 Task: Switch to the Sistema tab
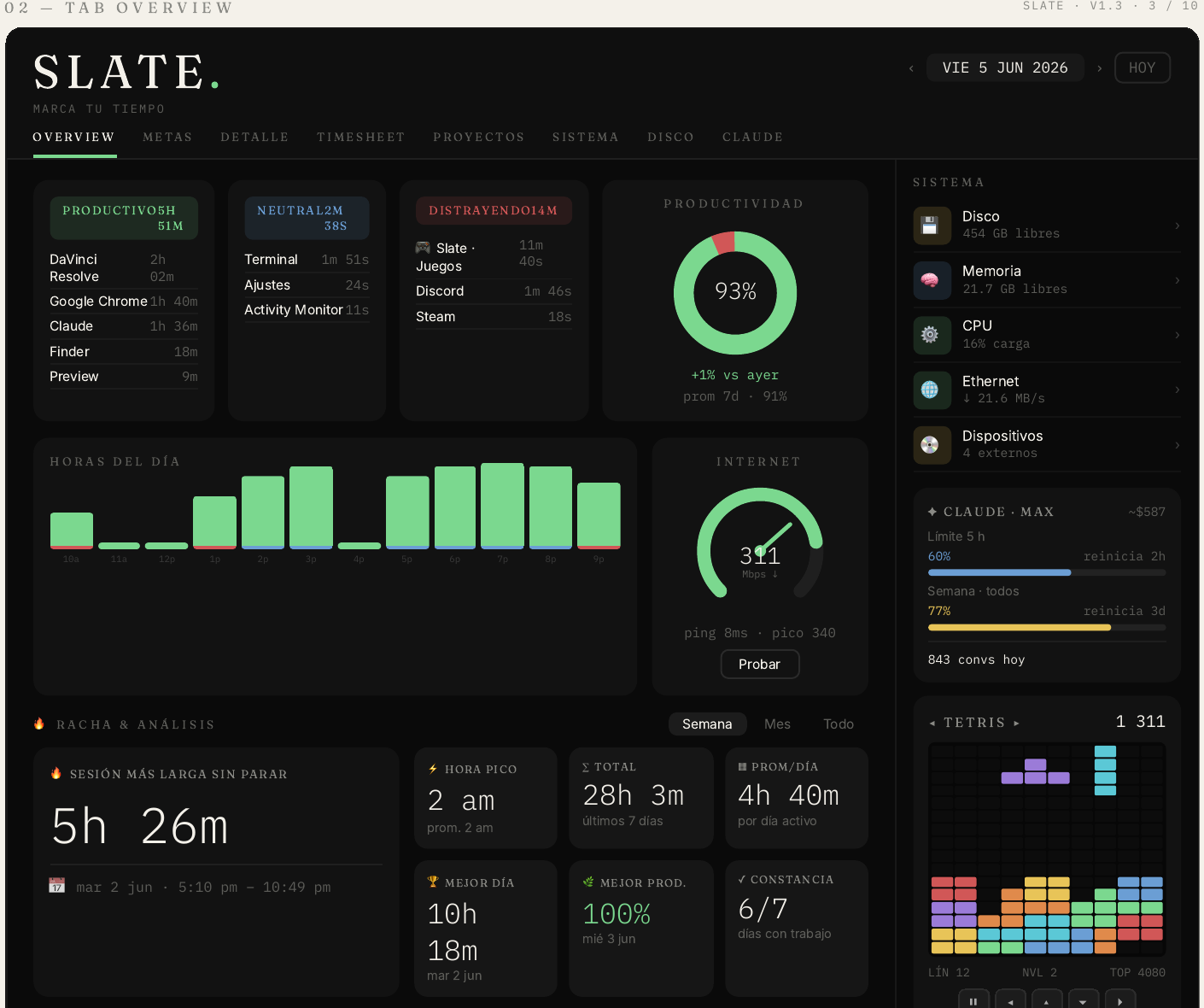pos(585,138)
